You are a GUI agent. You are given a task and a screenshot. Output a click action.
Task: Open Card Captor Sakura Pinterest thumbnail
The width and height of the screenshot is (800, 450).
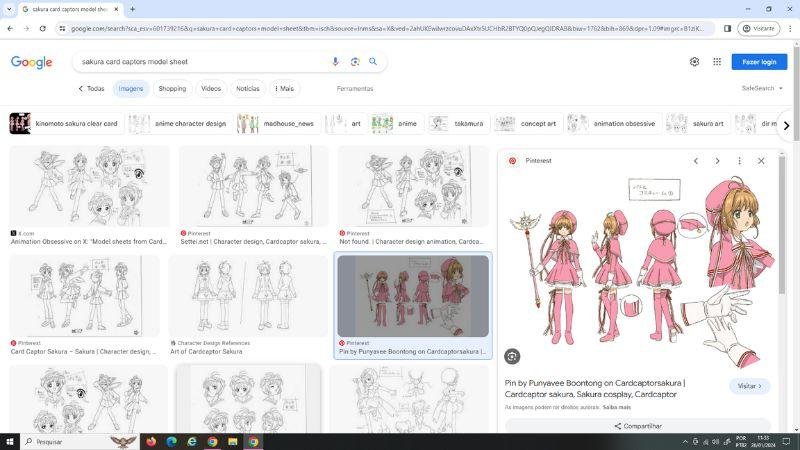tap(85, 296)
